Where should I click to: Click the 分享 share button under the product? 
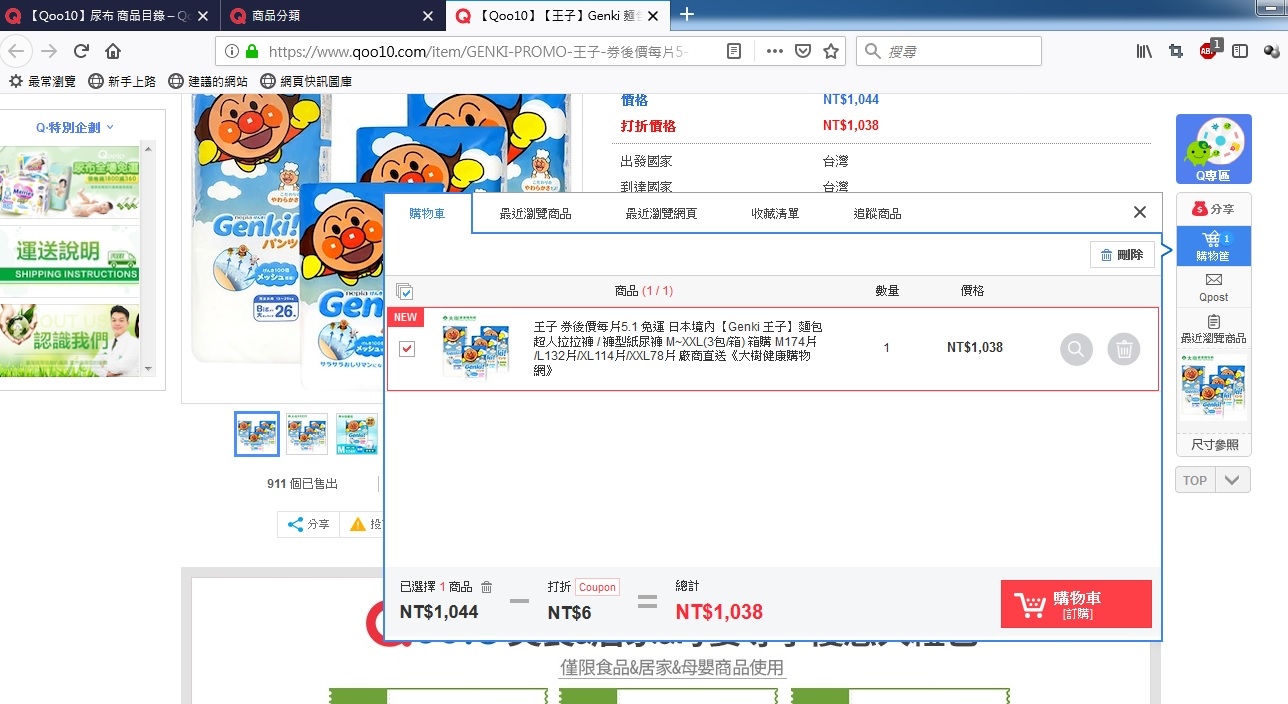click(x=308, y=524)
